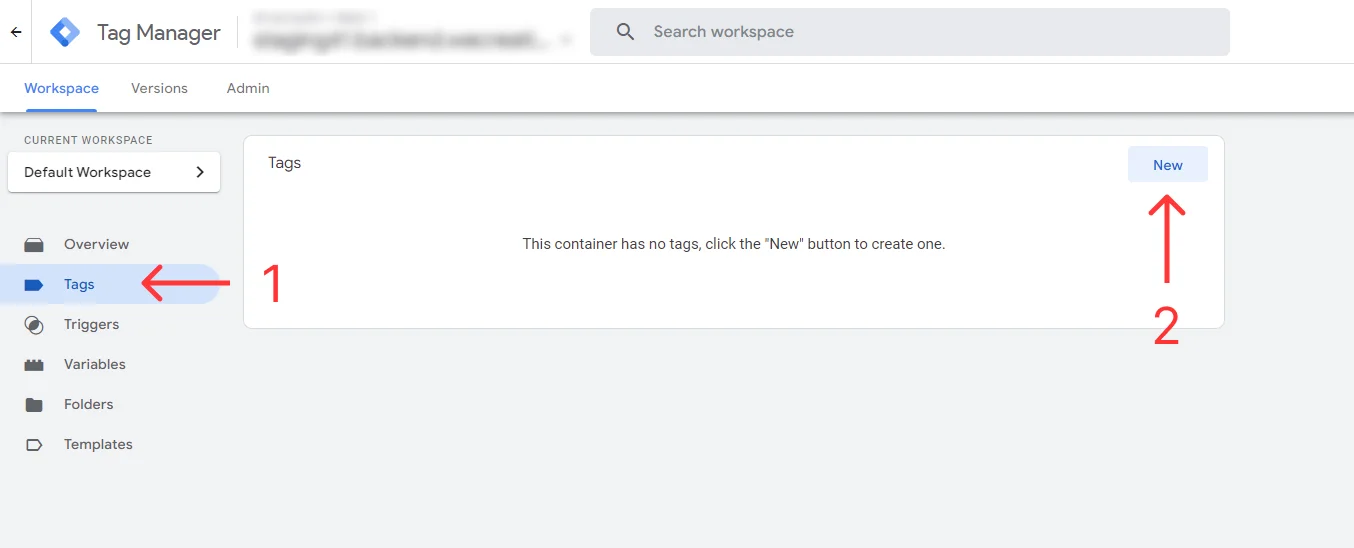
Task: Click the back arrow icon
Action: [x=16, y=32]
